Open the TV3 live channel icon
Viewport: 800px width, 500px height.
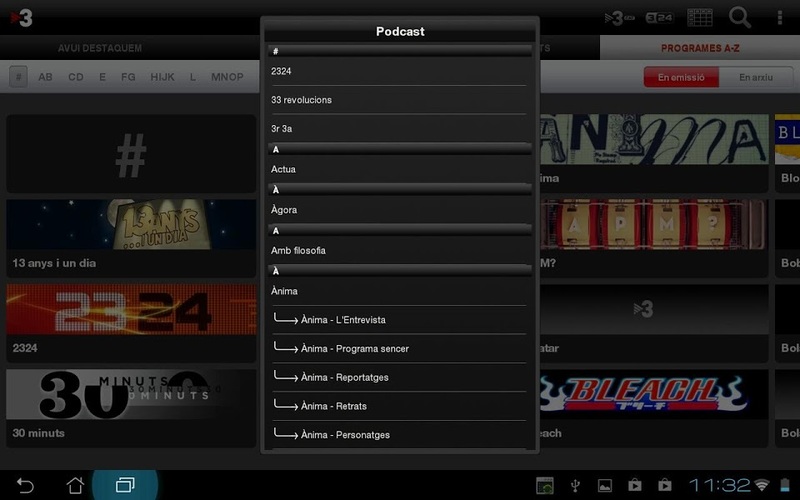(619, 18)
